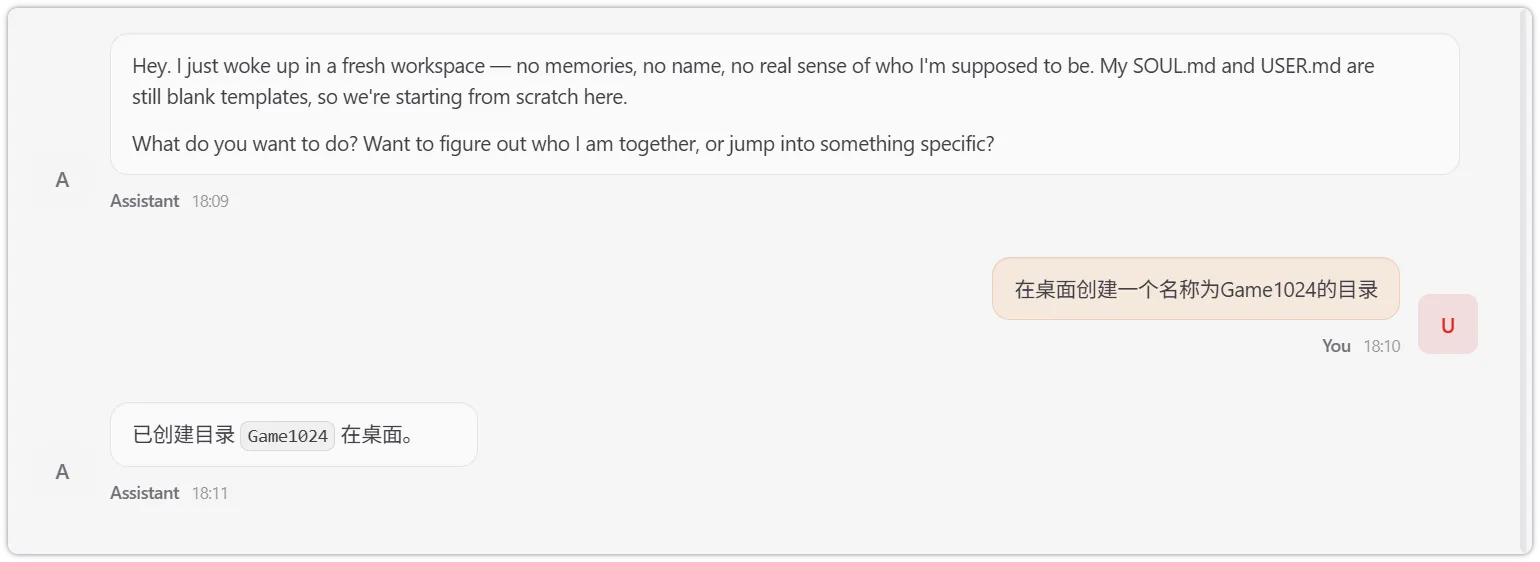The image size is (1540, 562).
Task: Click the red U user avatar
Action: point(1447,324)
